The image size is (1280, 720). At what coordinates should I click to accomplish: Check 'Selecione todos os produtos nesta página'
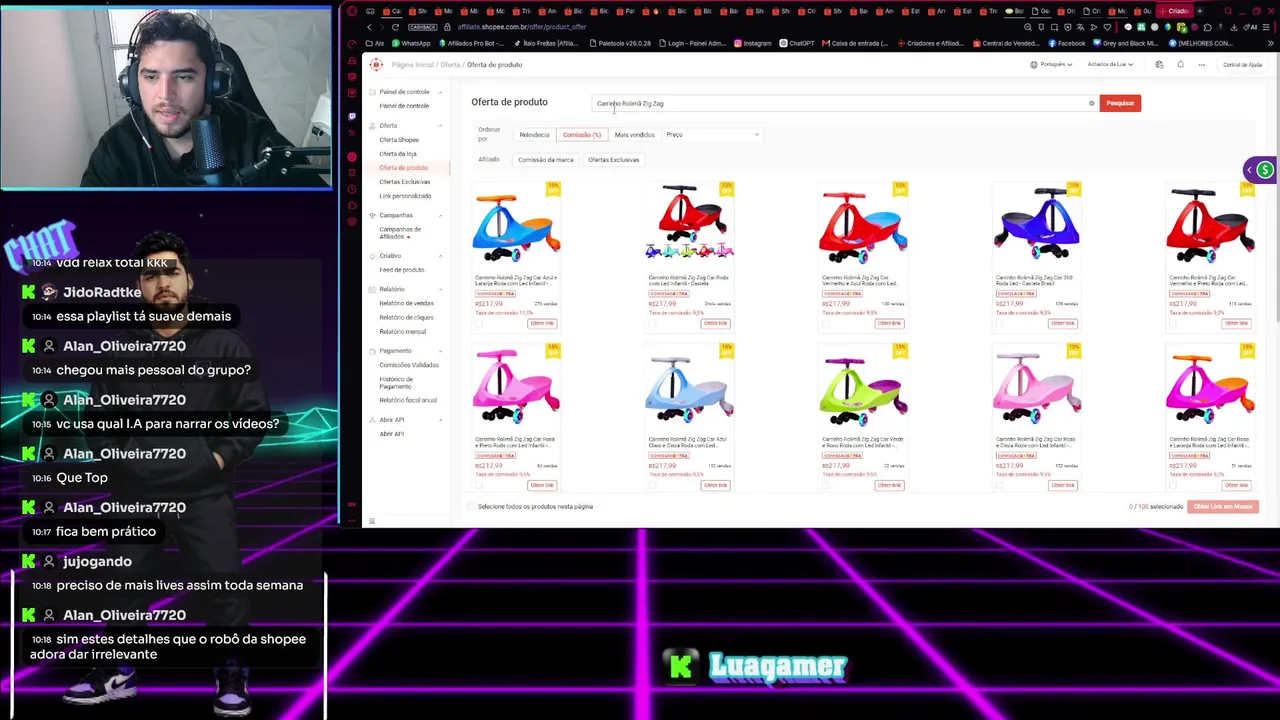point(472,506)
